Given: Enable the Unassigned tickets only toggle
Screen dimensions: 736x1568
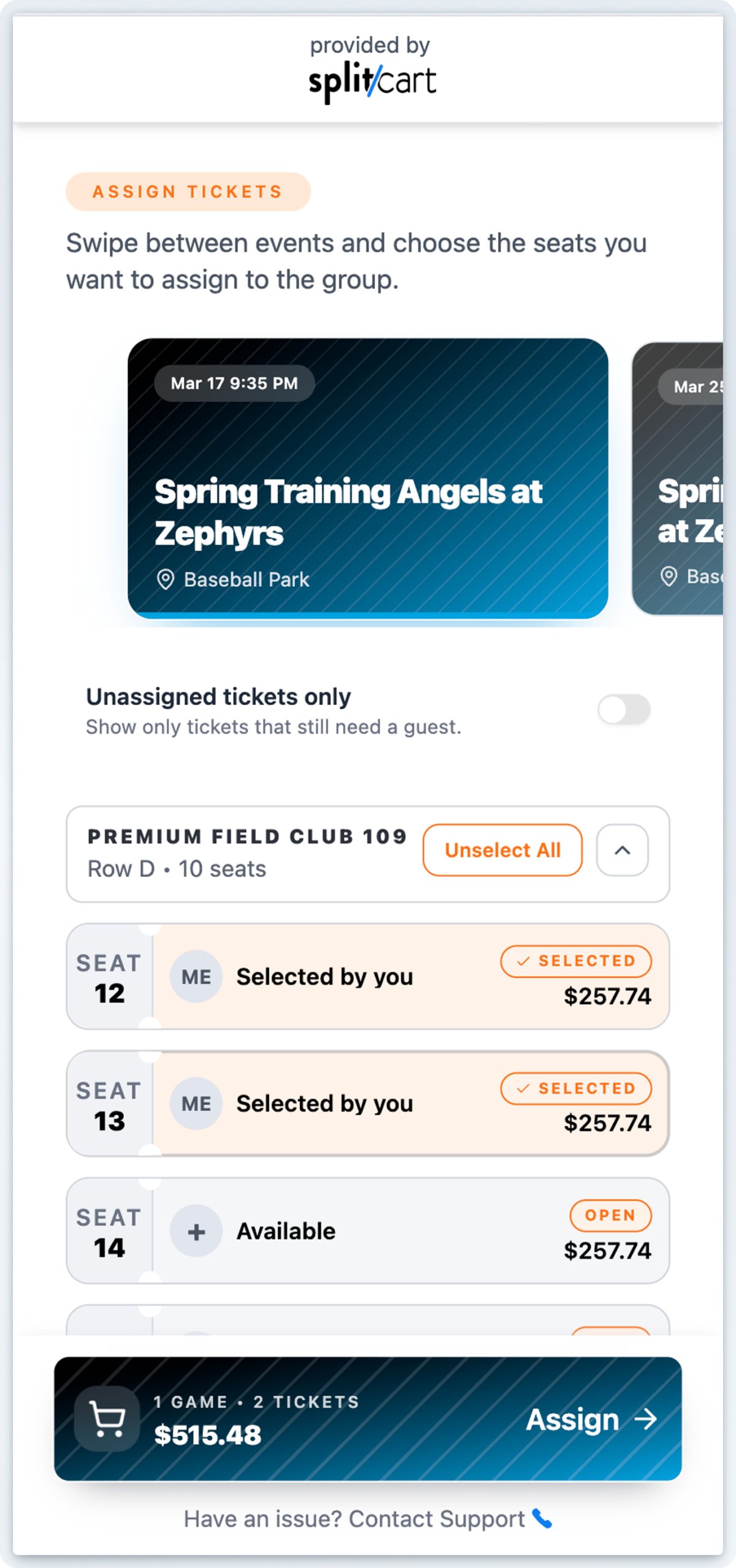Looking at the screenshot, I should coord(624,709).
